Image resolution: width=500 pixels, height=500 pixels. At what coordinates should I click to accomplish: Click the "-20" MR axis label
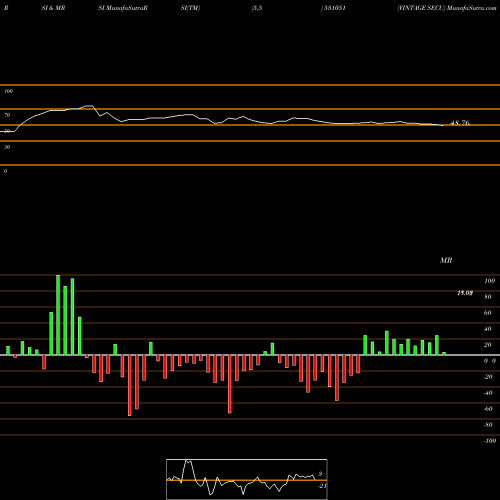pos(488,377)
